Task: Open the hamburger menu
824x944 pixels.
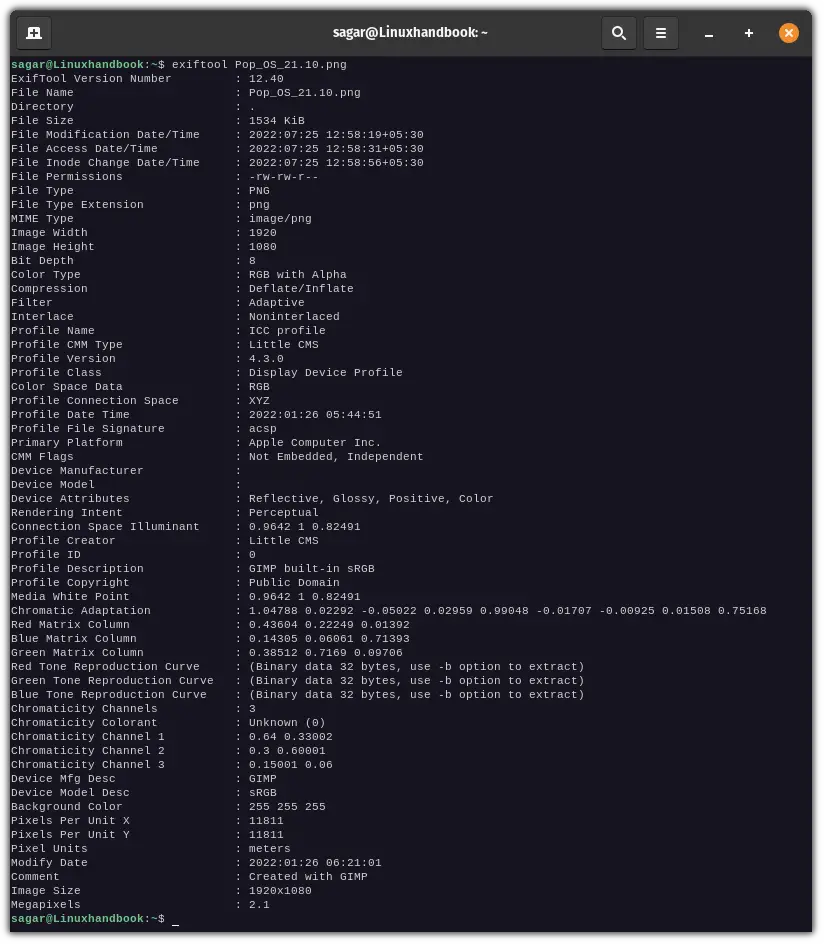Action: (660, 32)
